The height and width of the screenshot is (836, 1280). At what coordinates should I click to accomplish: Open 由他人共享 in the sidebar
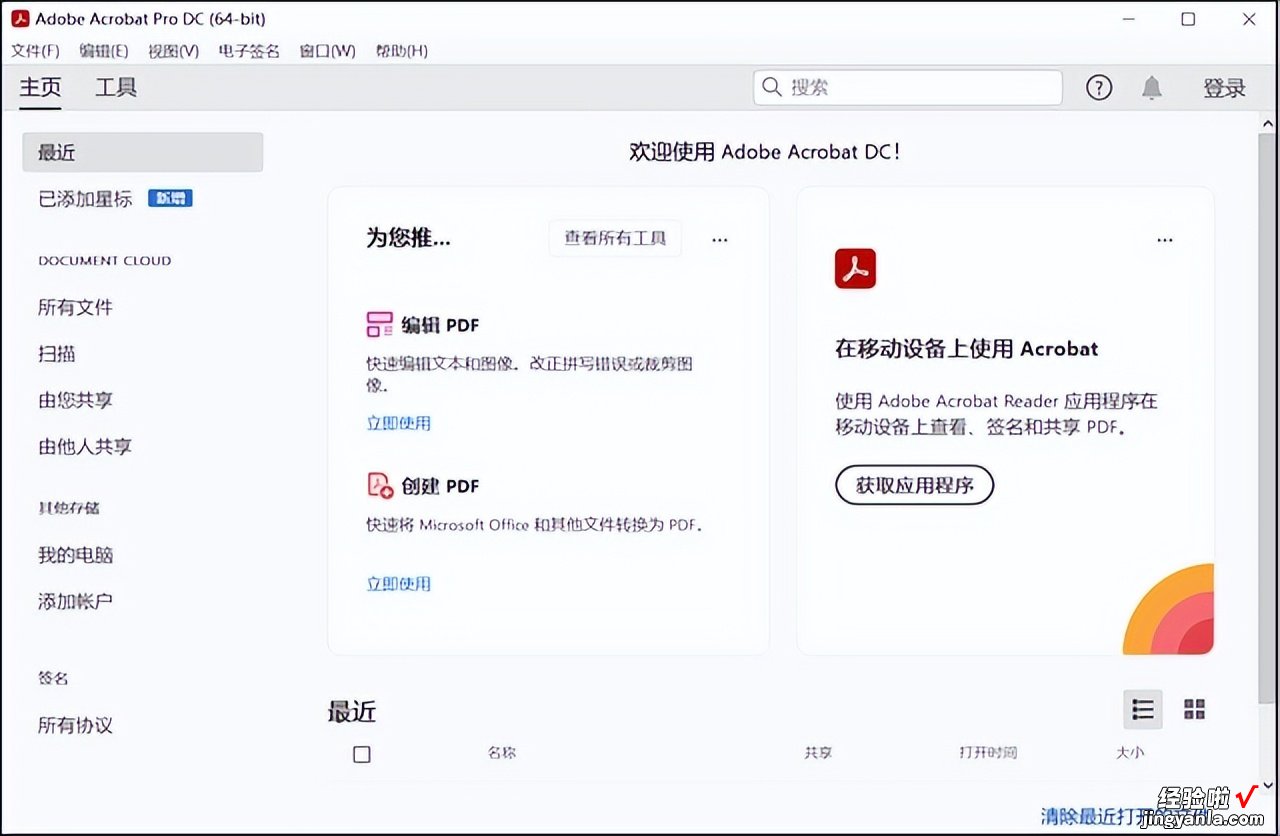tap(85, 447)
